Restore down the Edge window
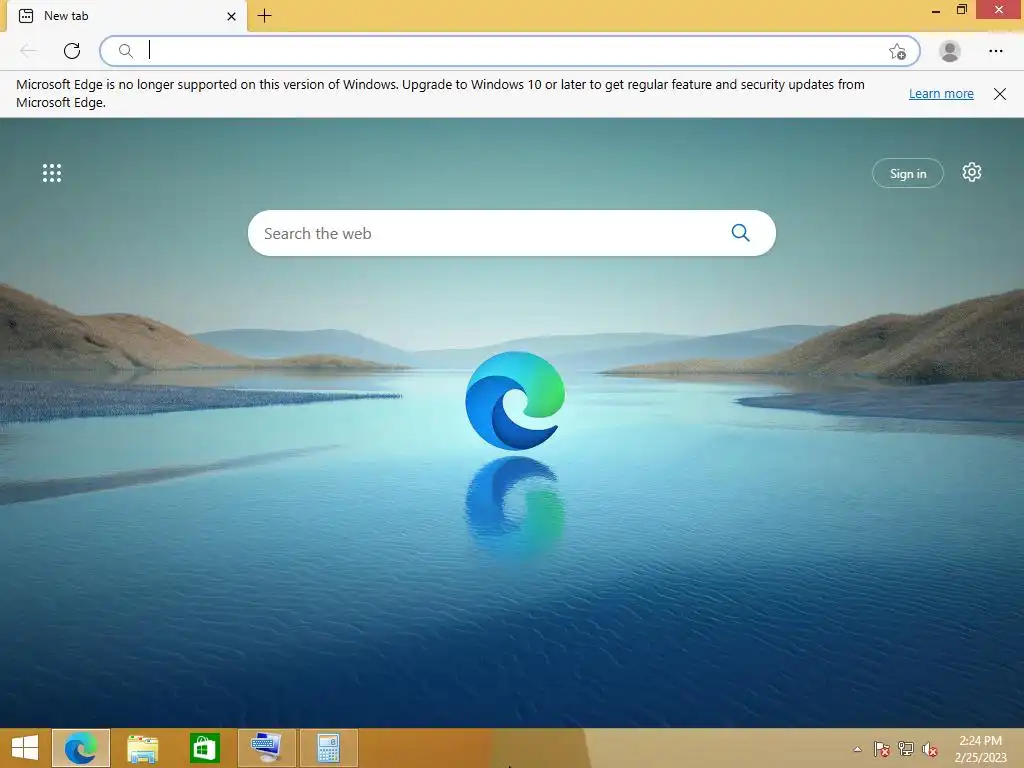 [x=962, y=10]
